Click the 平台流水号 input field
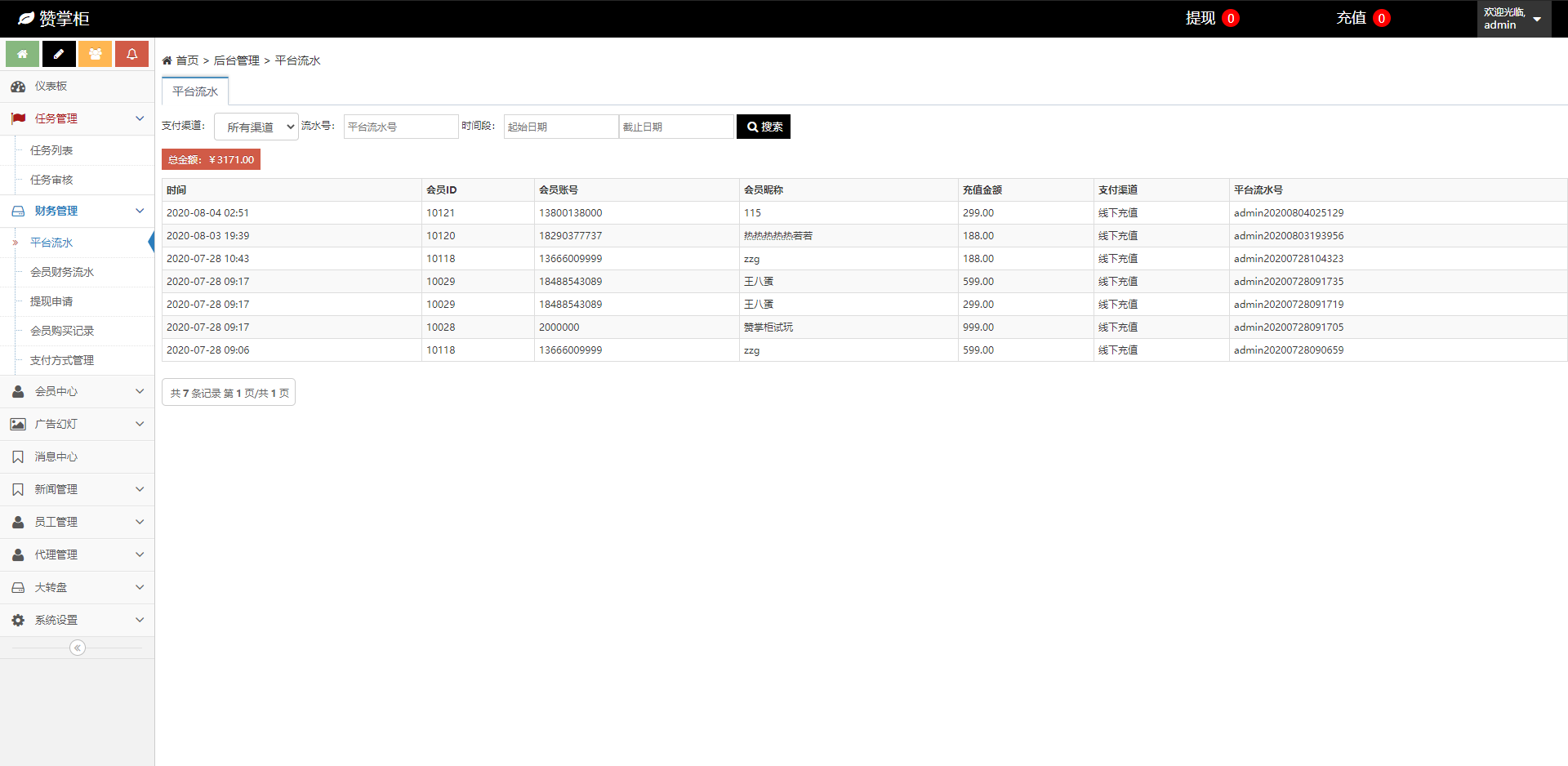1568x766 pixels. pos(400,127)
